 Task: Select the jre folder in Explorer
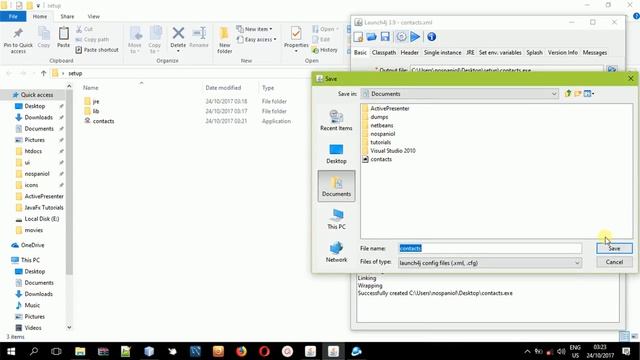(96, 101)
